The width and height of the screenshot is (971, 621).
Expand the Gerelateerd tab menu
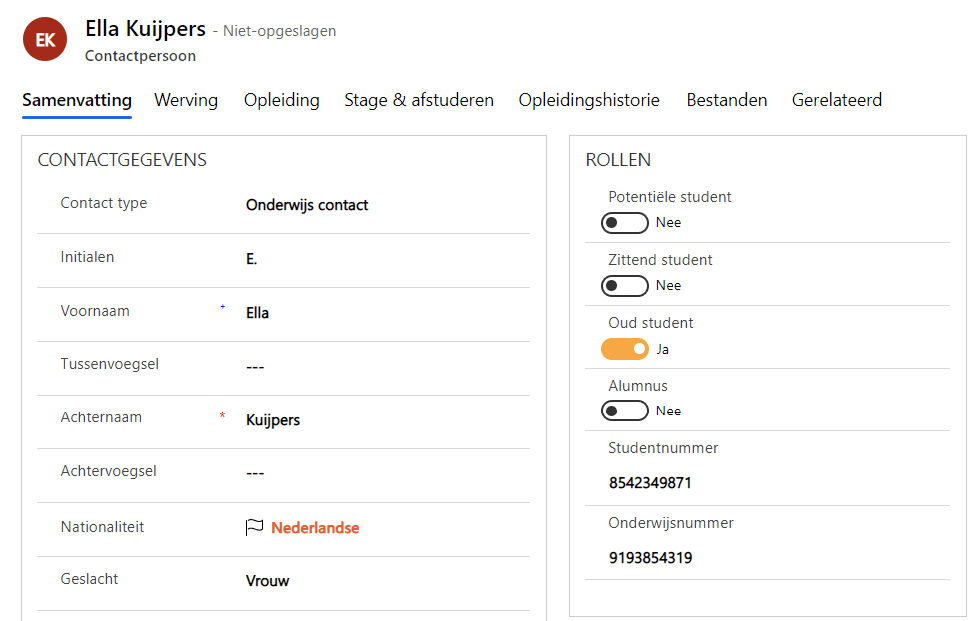point(837,100)
